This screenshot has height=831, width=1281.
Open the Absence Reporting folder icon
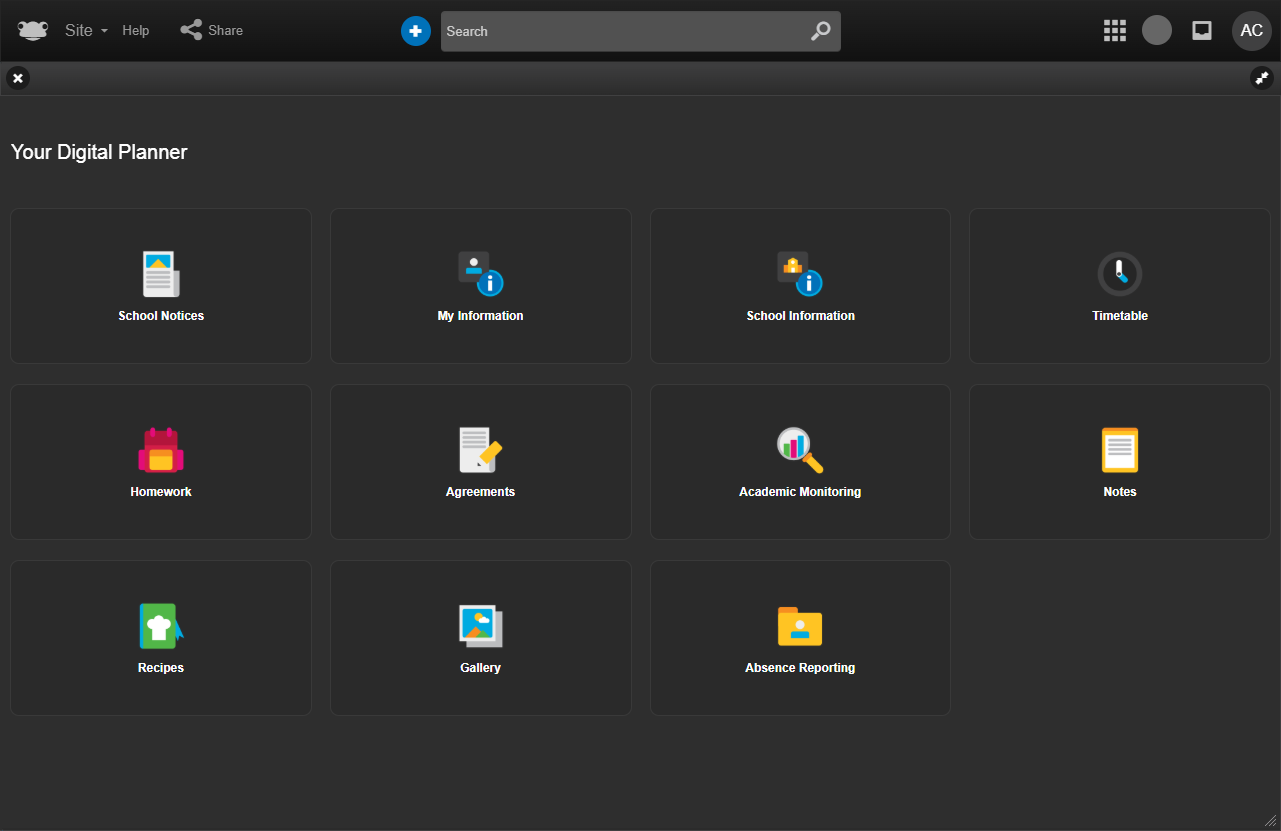click(800, 626)
